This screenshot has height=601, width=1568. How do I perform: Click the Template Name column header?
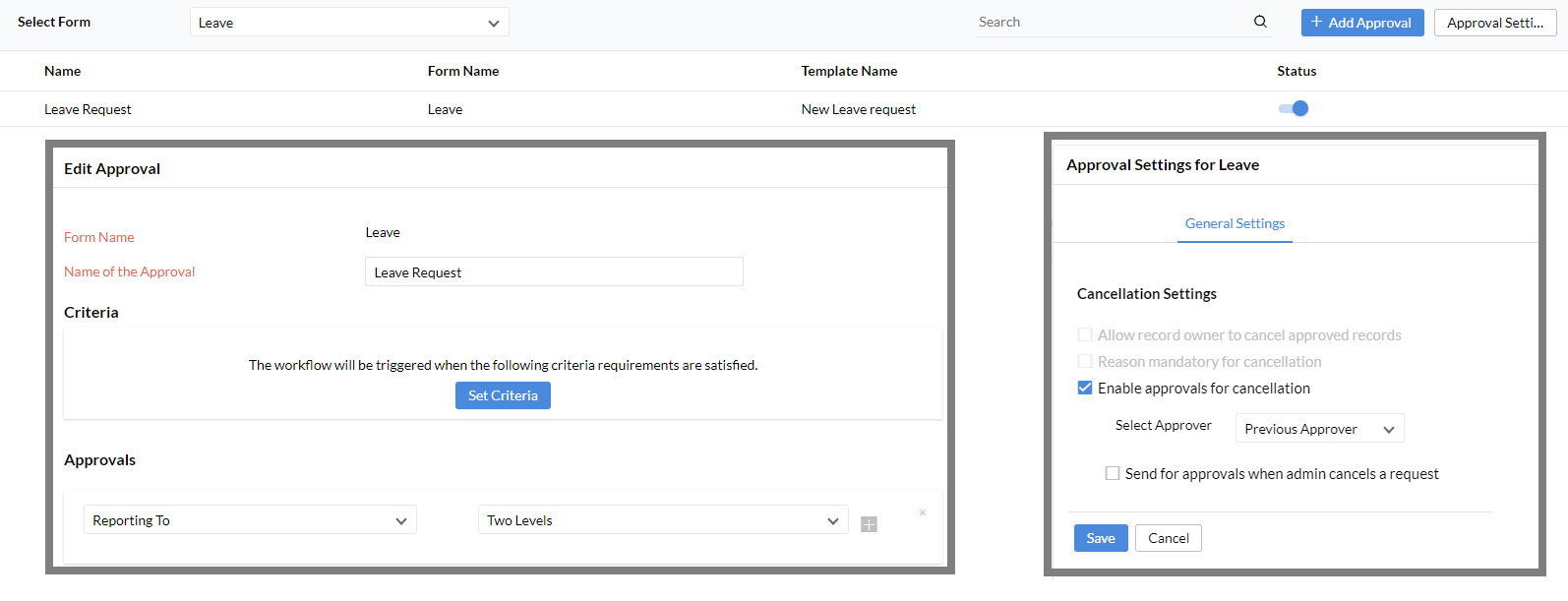tap(849, 71)
